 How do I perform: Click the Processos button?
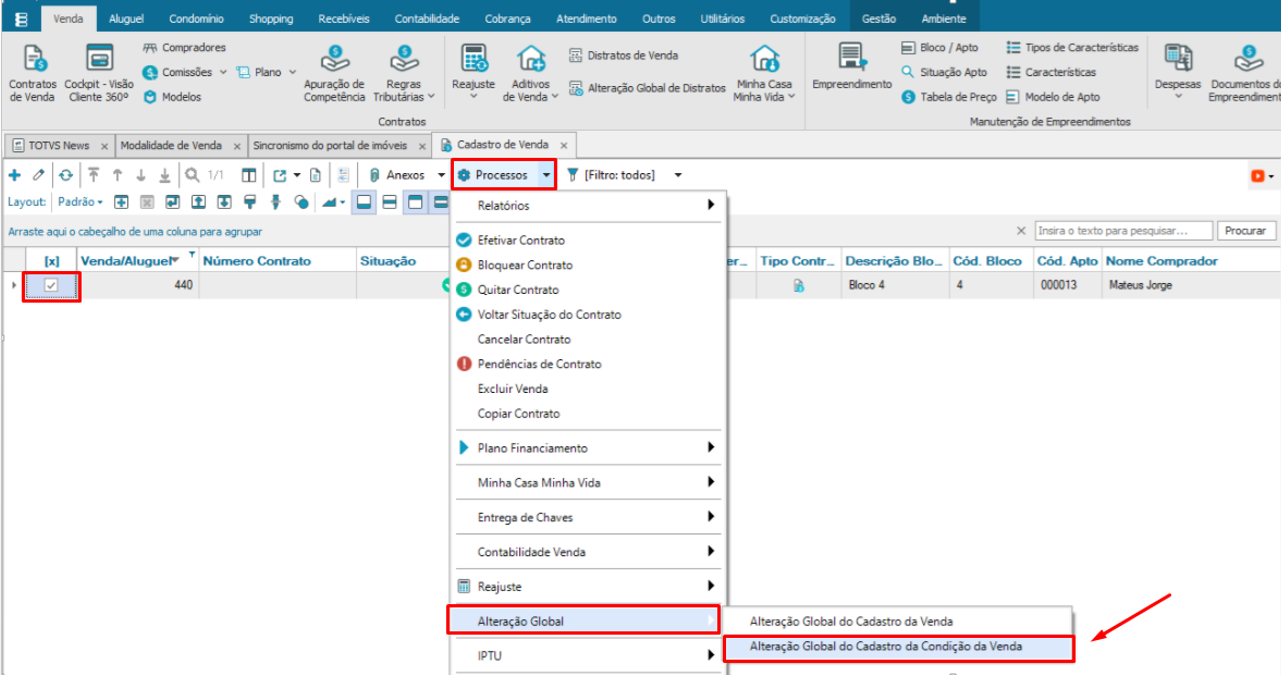494,175
